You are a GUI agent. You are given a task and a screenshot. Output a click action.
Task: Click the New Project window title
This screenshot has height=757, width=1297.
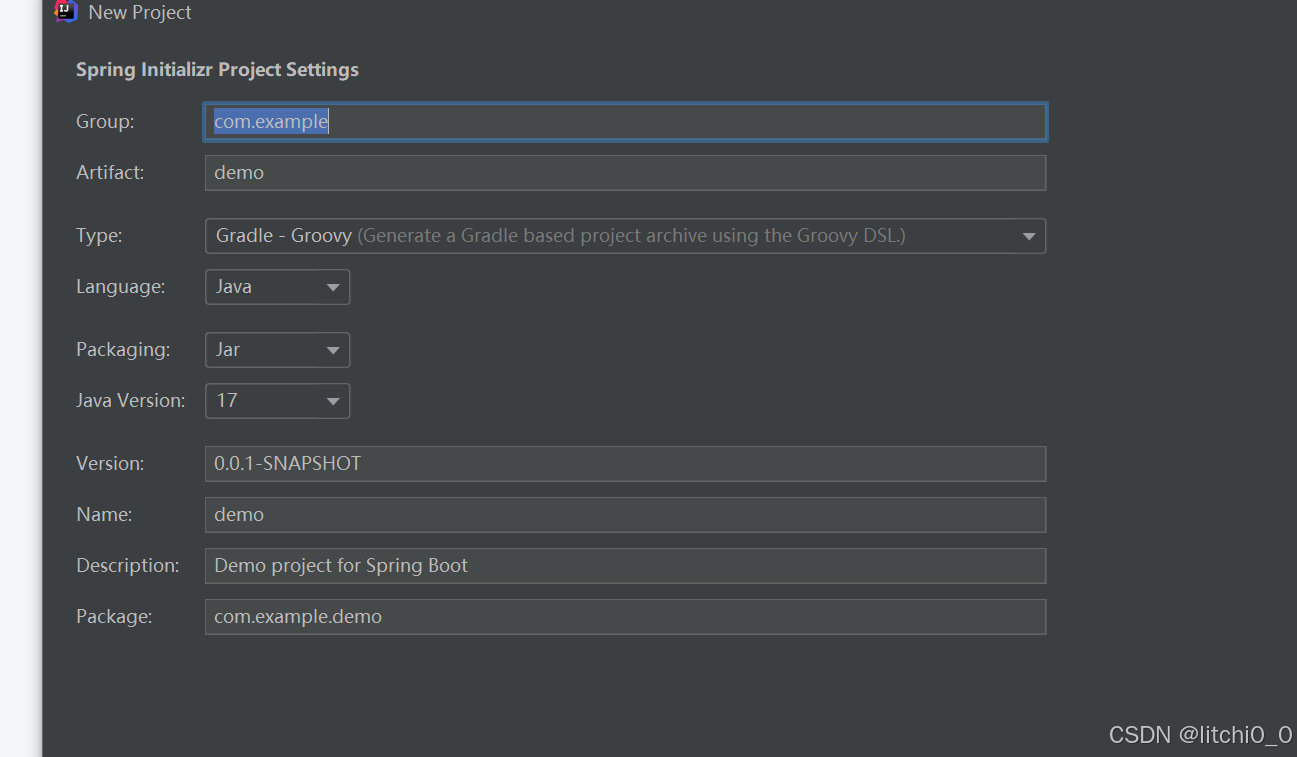(140, 12)
